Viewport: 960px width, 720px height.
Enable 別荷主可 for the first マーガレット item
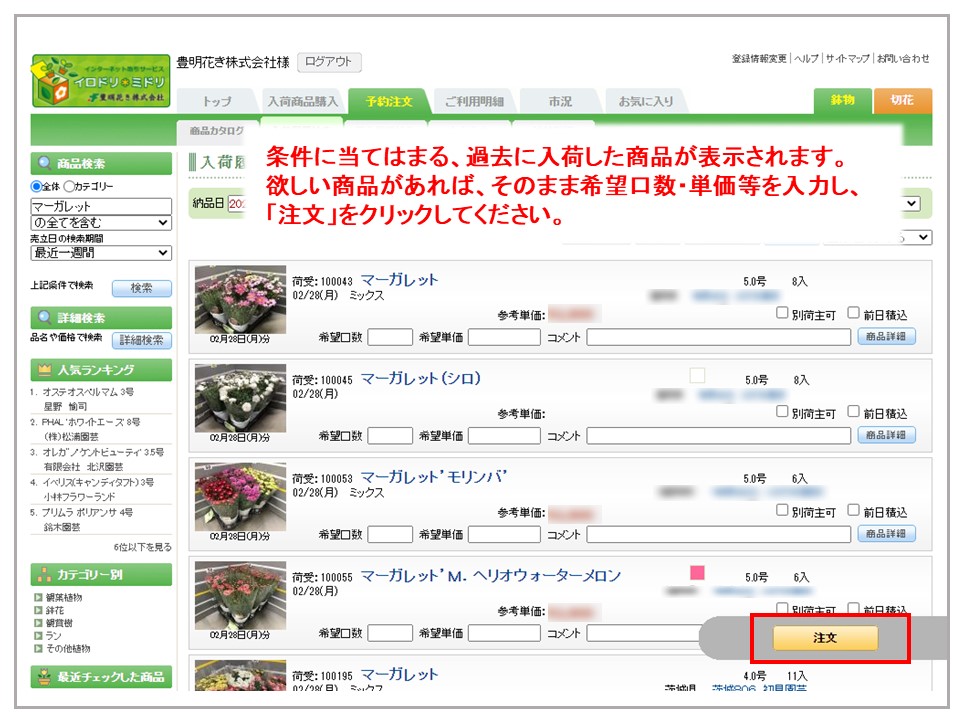782,313
